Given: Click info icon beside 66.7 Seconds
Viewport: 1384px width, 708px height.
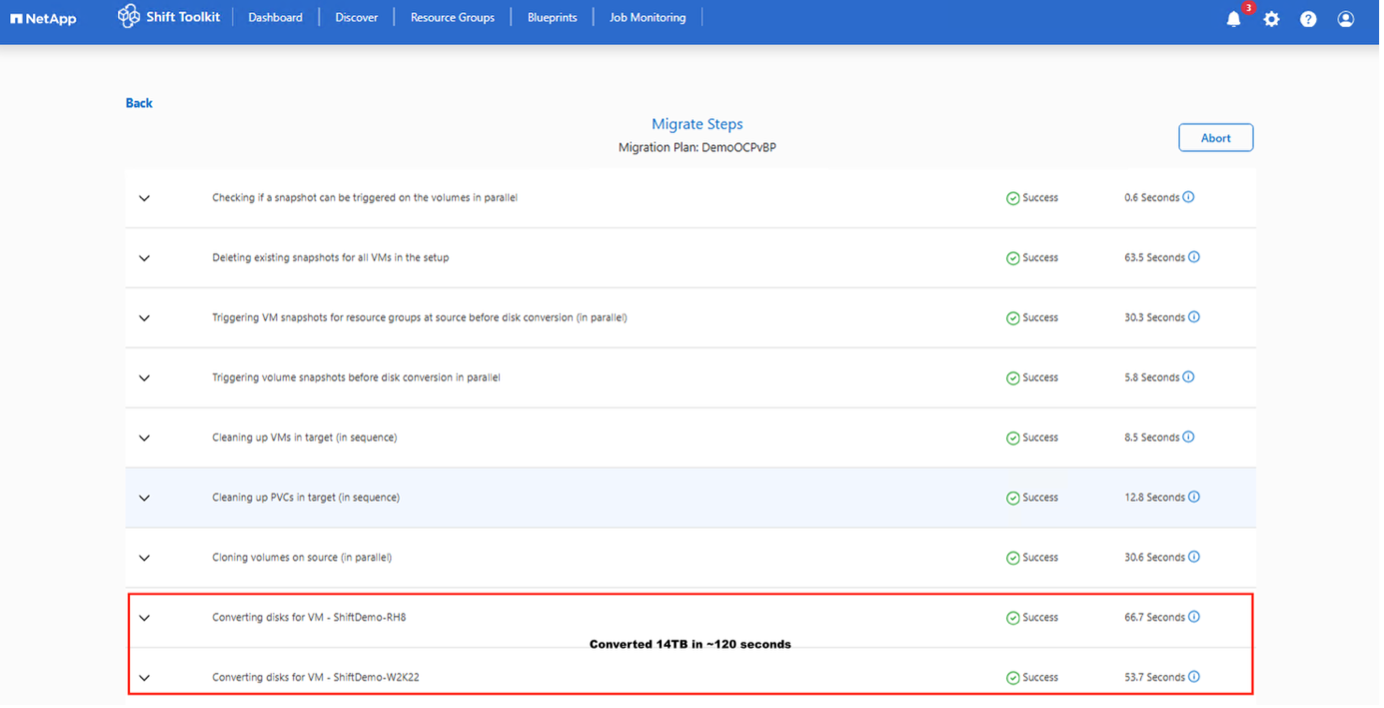Looking at the screenshot, I should coord(1193,617).
